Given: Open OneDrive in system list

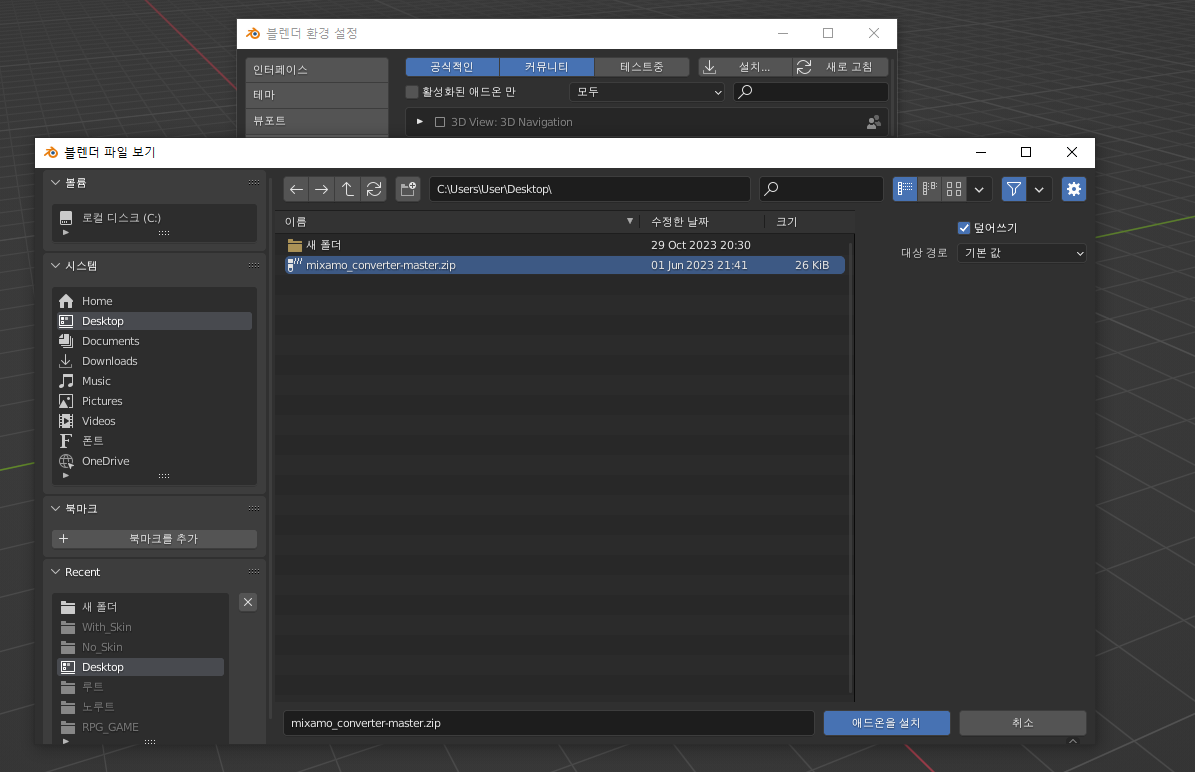Looking at the screenshot, I should point(154,461).
